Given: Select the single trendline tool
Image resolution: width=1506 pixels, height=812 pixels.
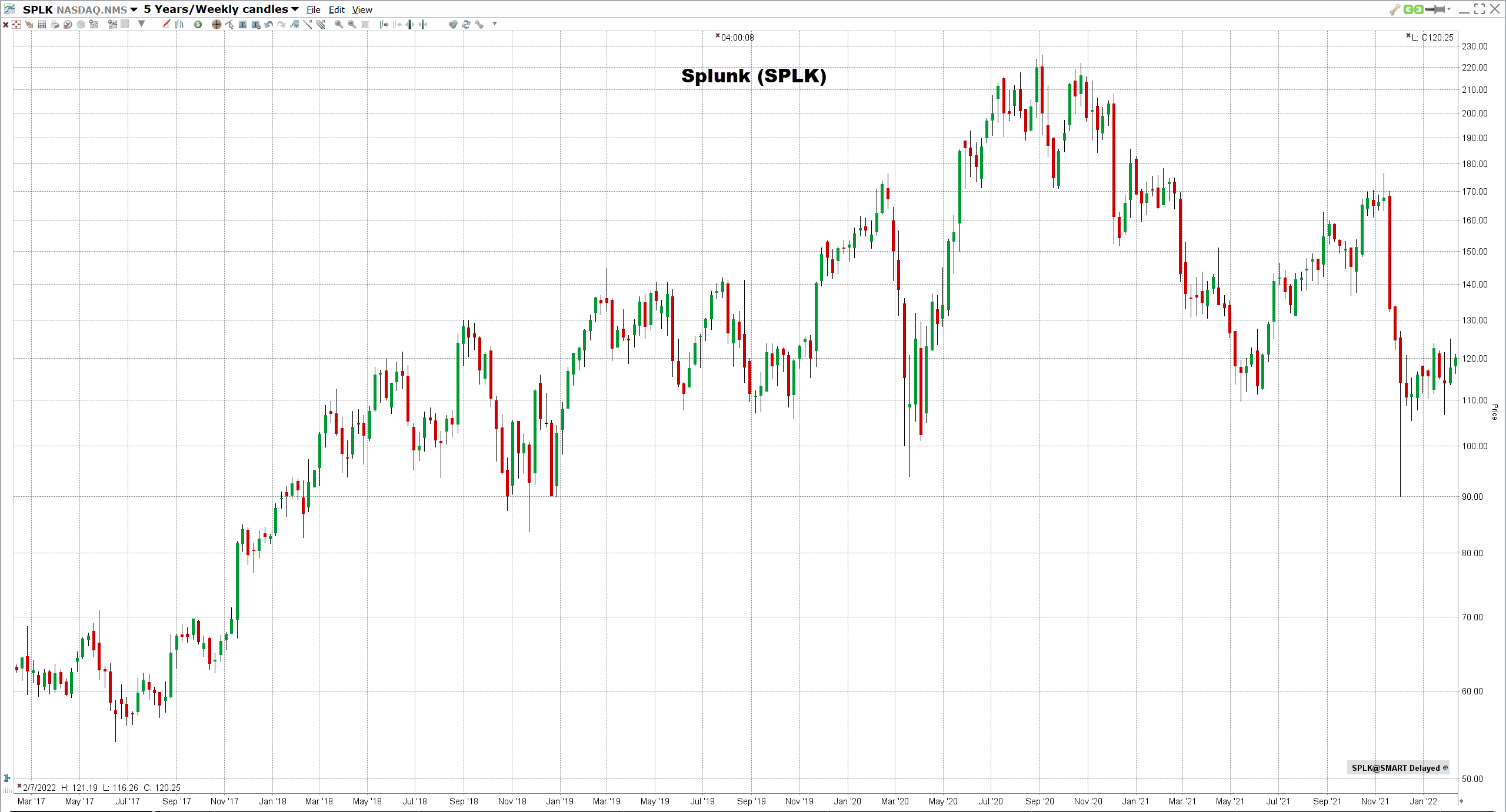Looking at the screenshot, I should pyautogui.click(x=308, y=24).
